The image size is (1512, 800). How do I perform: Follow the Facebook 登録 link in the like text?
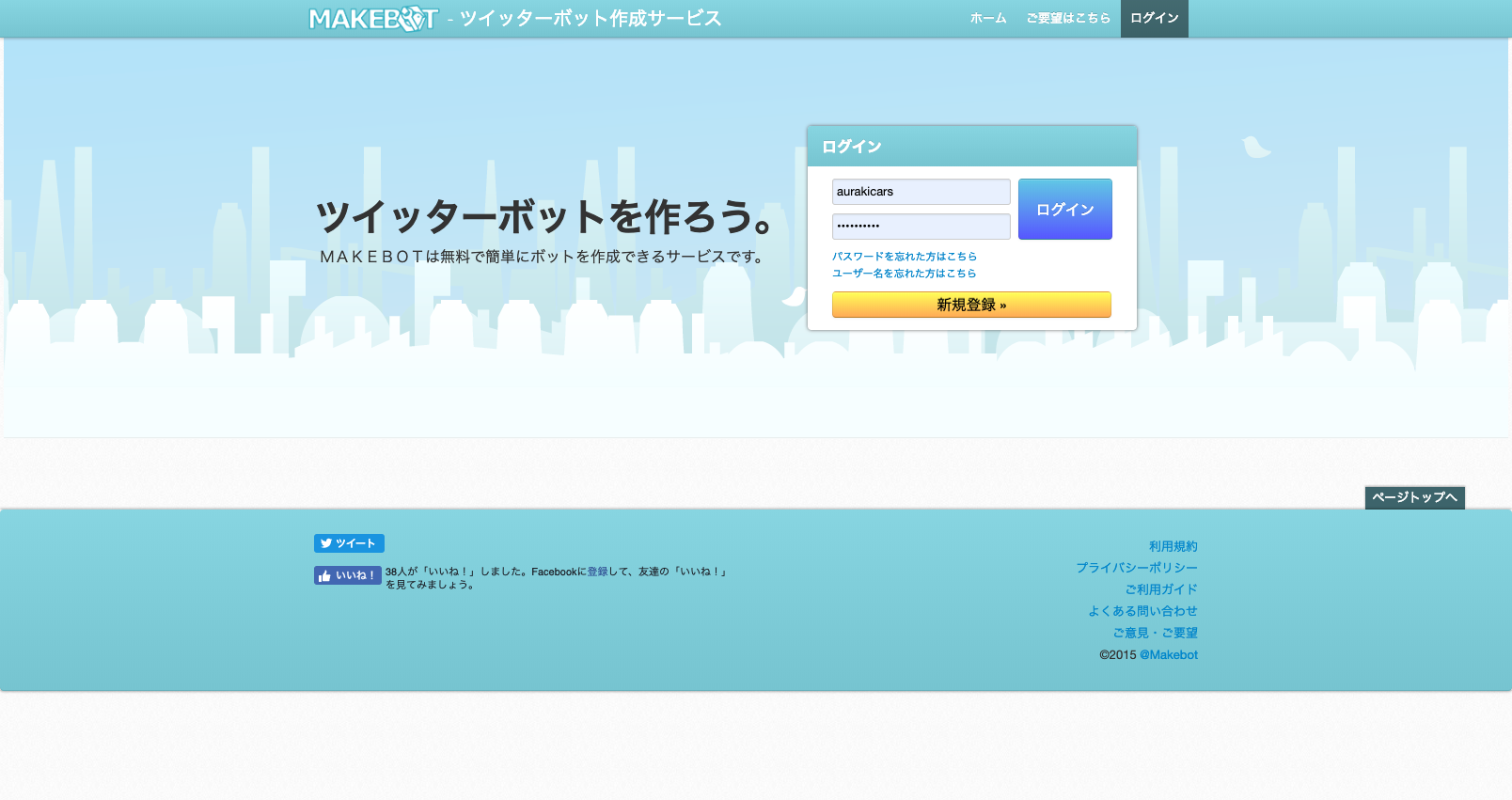click(597, 572)
